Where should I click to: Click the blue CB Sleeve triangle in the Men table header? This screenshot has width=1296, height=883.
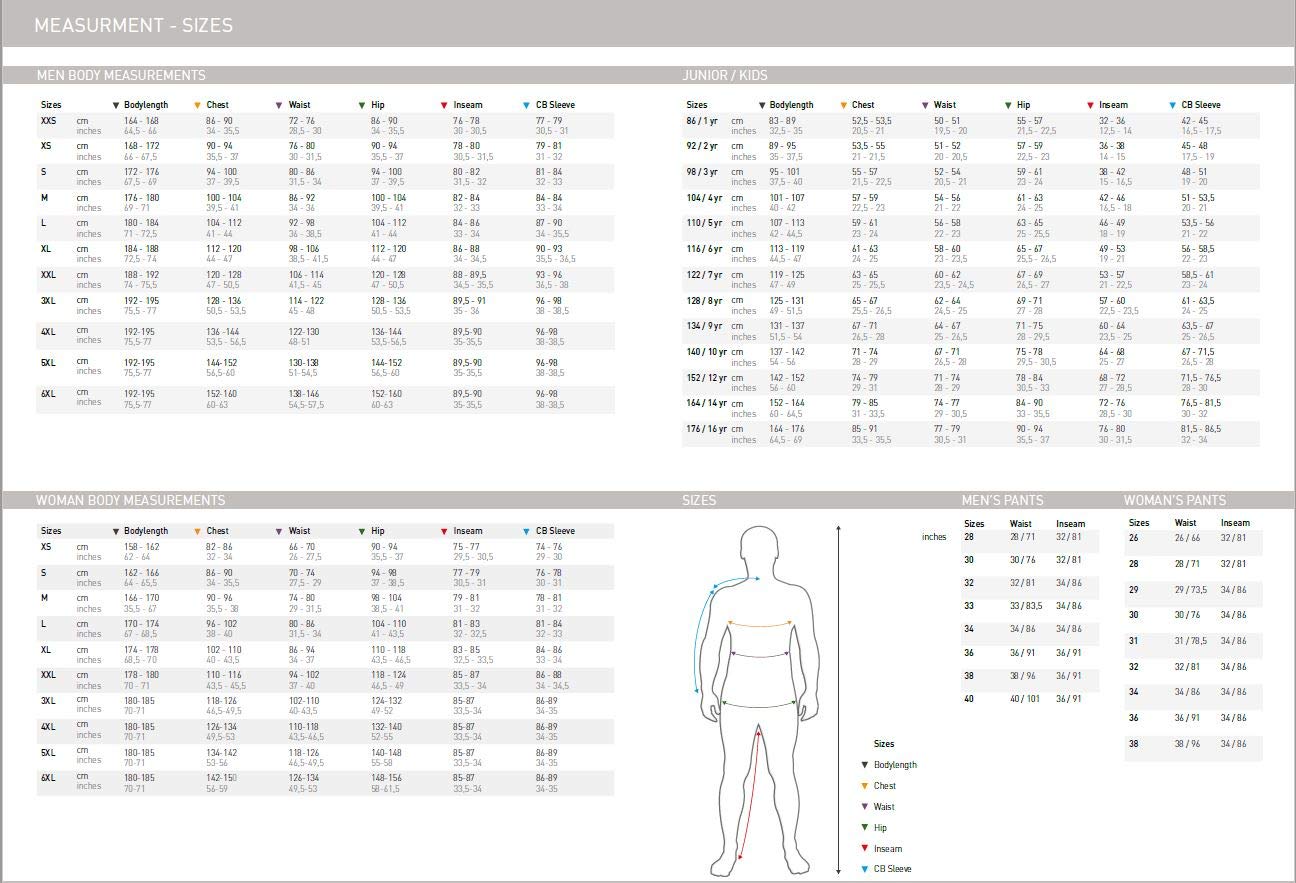pos(526,105)
